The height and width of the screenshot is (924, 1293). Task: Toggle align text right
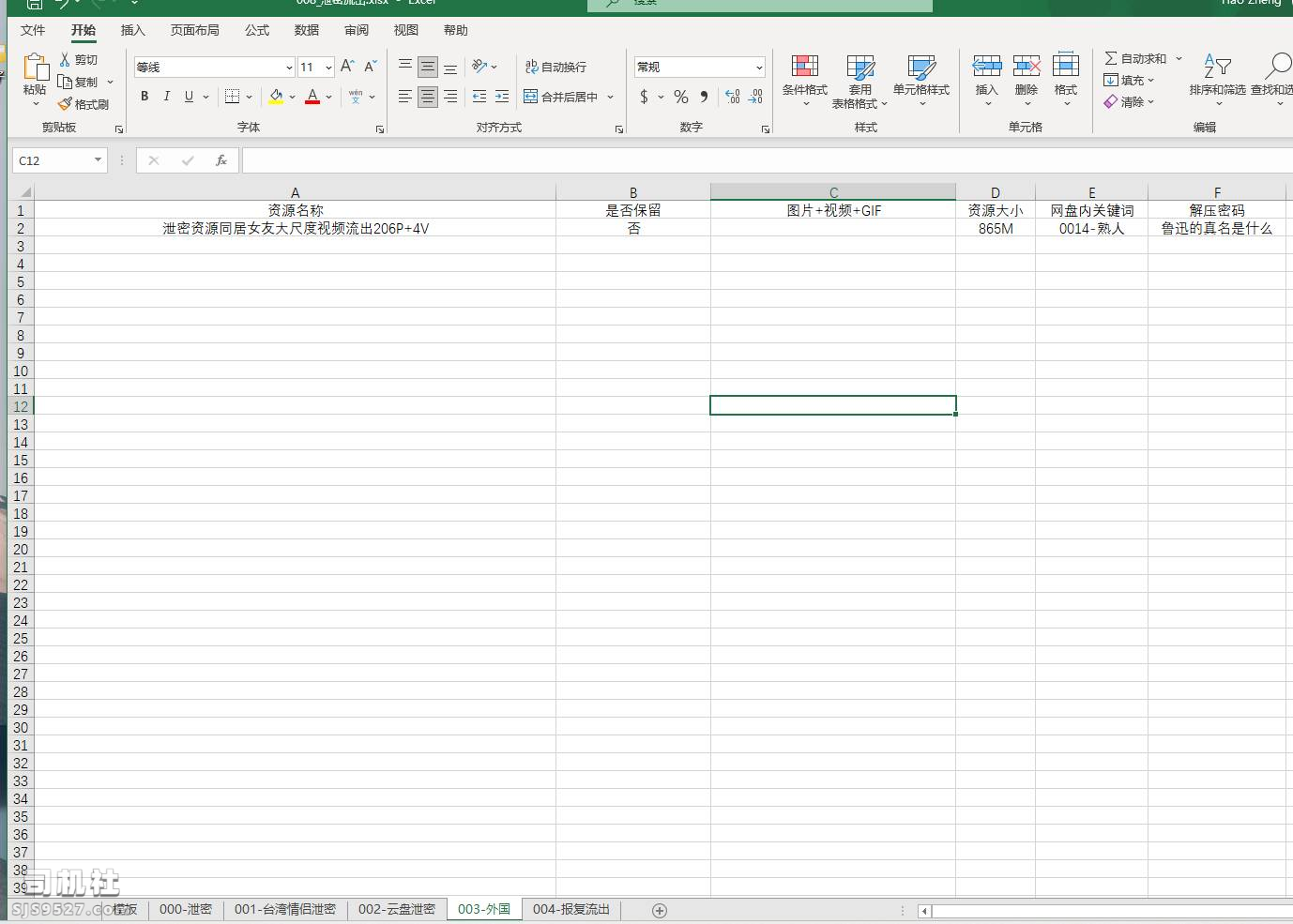pos(450,97)
